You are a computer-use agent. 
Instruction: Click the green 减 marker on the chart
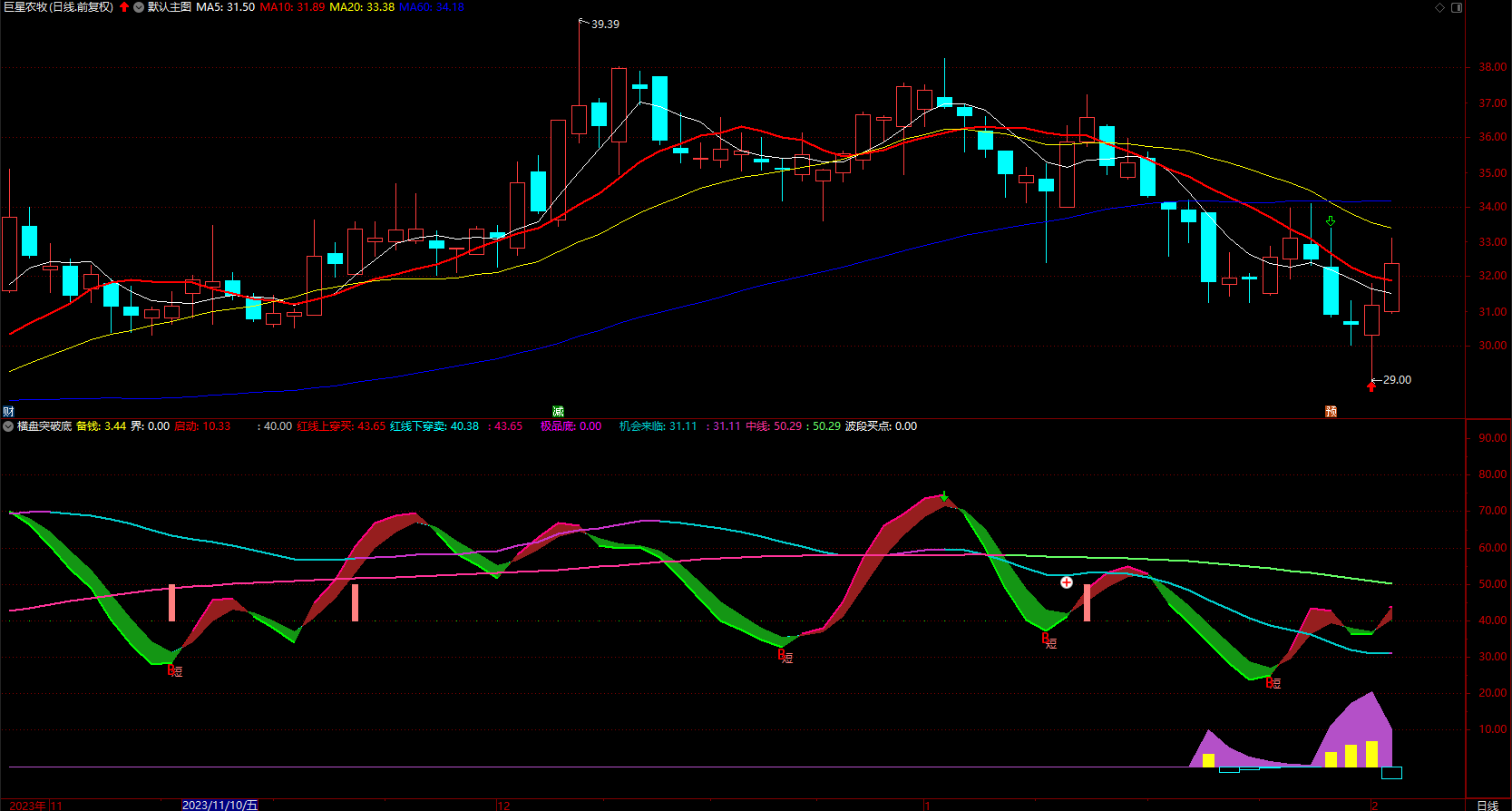click(x=558, y=412)
